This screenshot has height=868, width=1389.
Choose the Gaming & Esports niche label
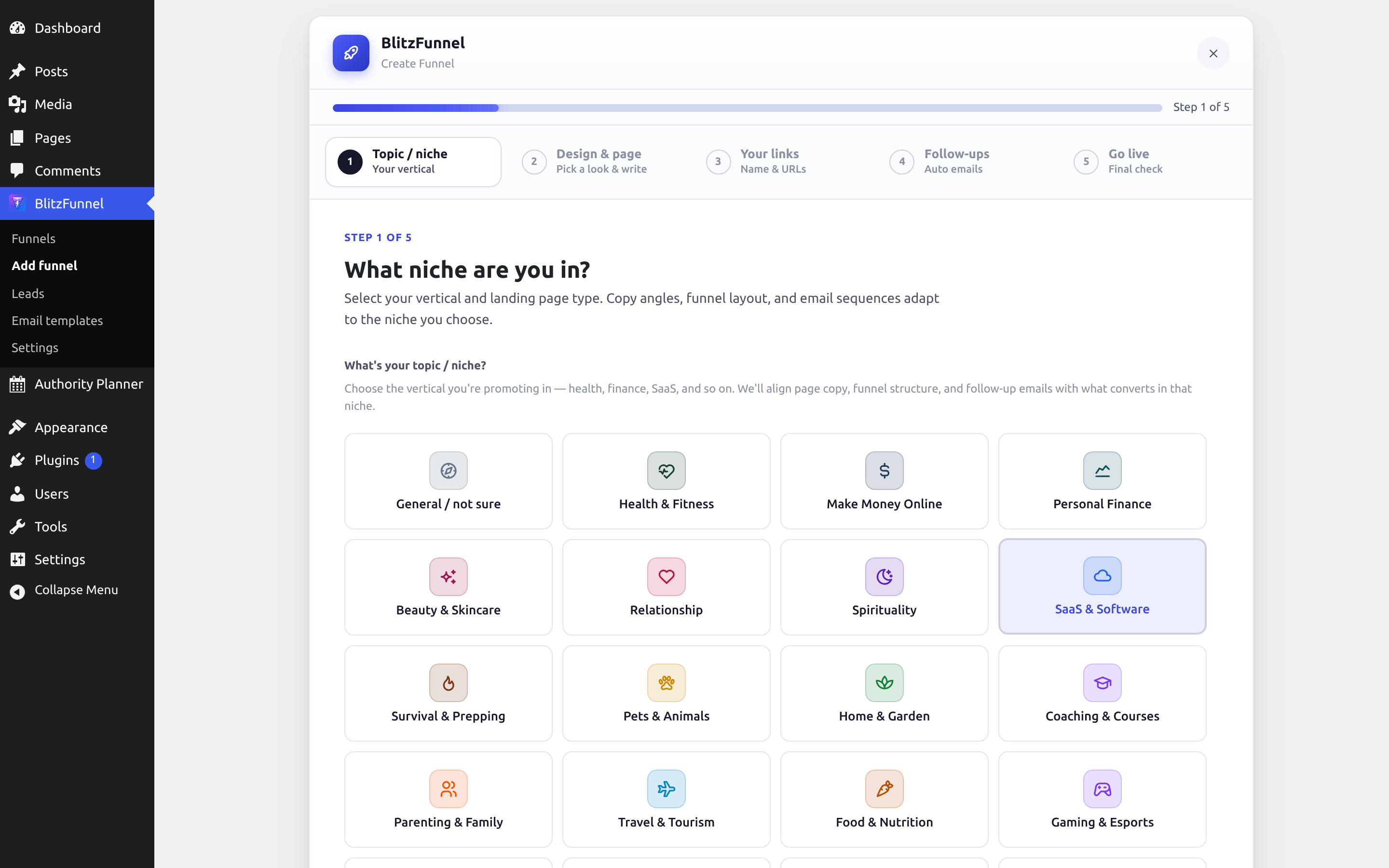(1102, 822)
